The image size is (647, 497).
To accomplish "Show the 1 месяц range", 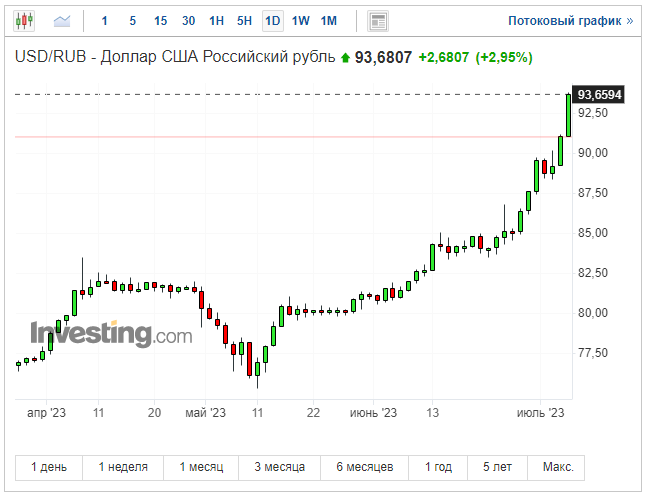I will coord(201,467).
